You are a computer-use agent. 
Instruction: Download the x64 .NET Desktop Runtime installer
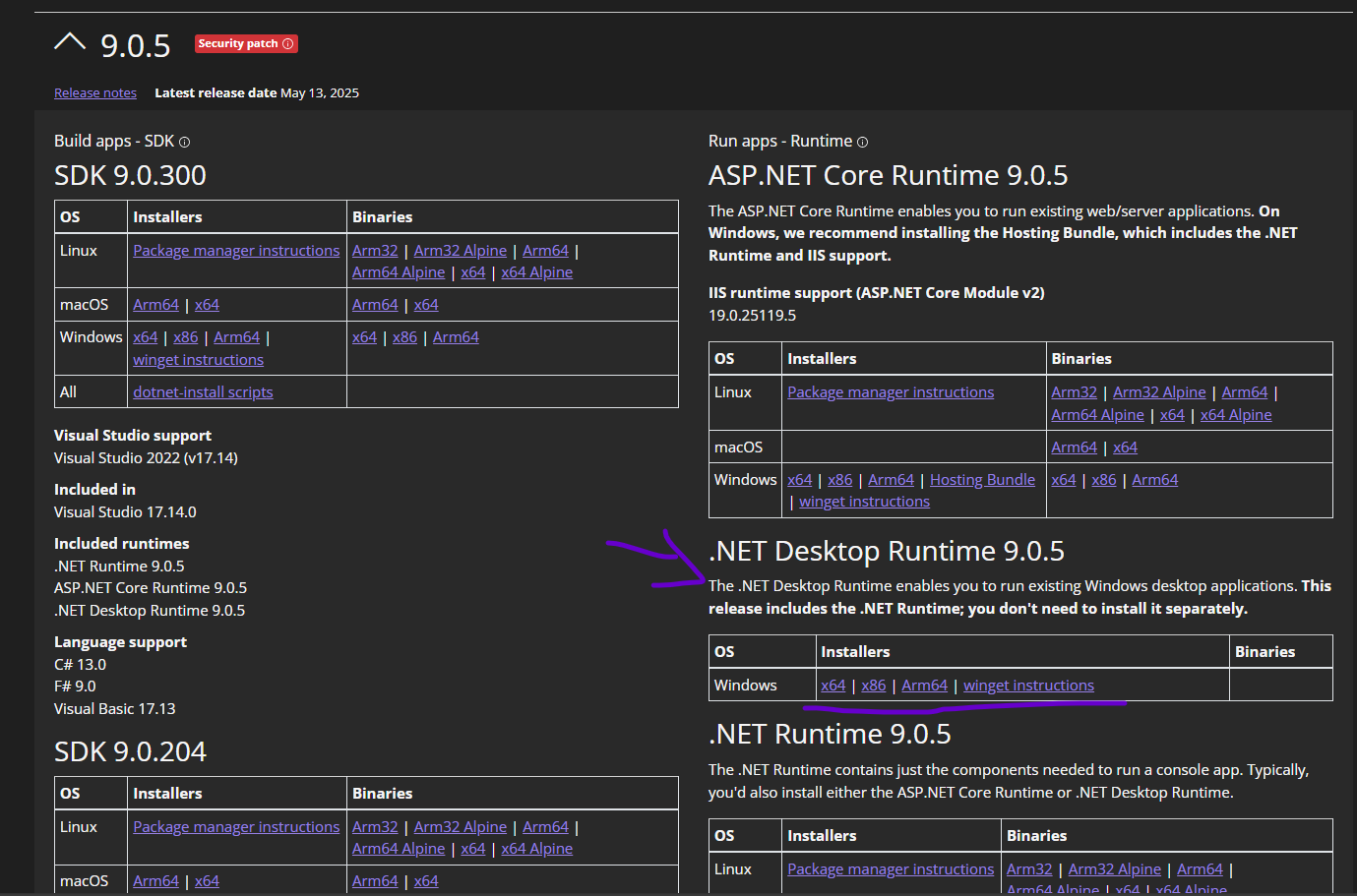pyautogui.click(x=833, y=685)
